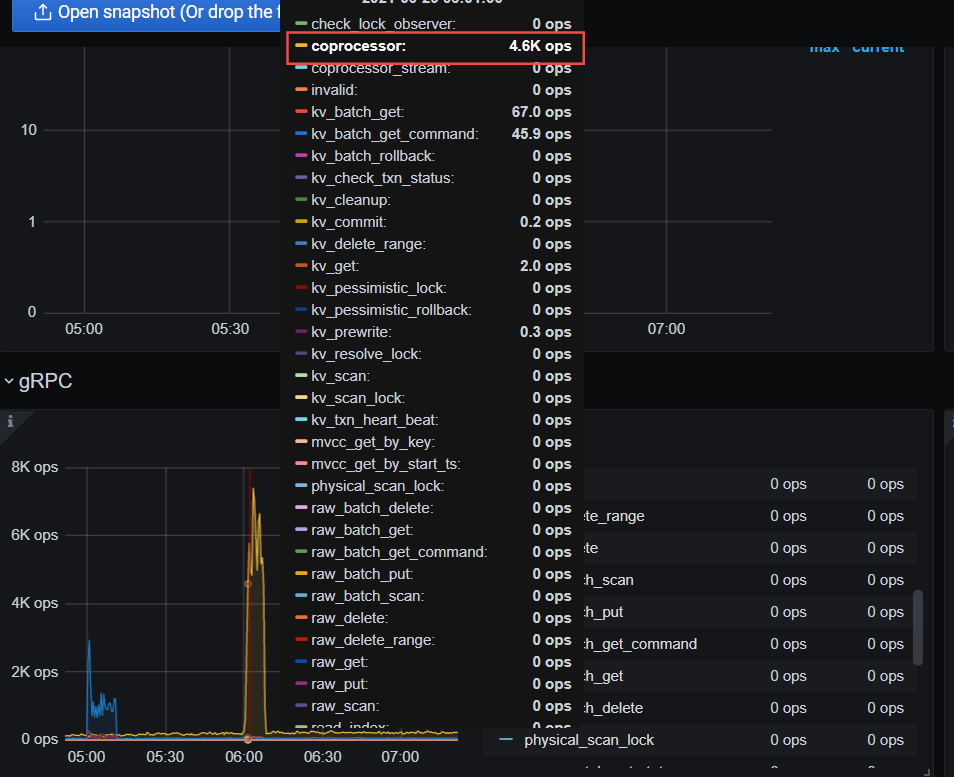Click the blue spike near 05:00 on the graph
The image size is (954, 777).
(89, 642)
